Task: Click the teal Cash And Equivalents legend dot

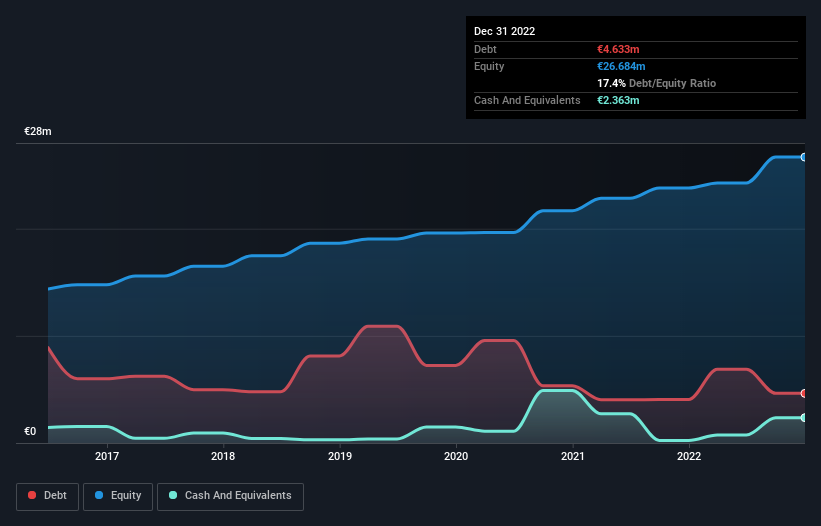Action: coord(173,495)
